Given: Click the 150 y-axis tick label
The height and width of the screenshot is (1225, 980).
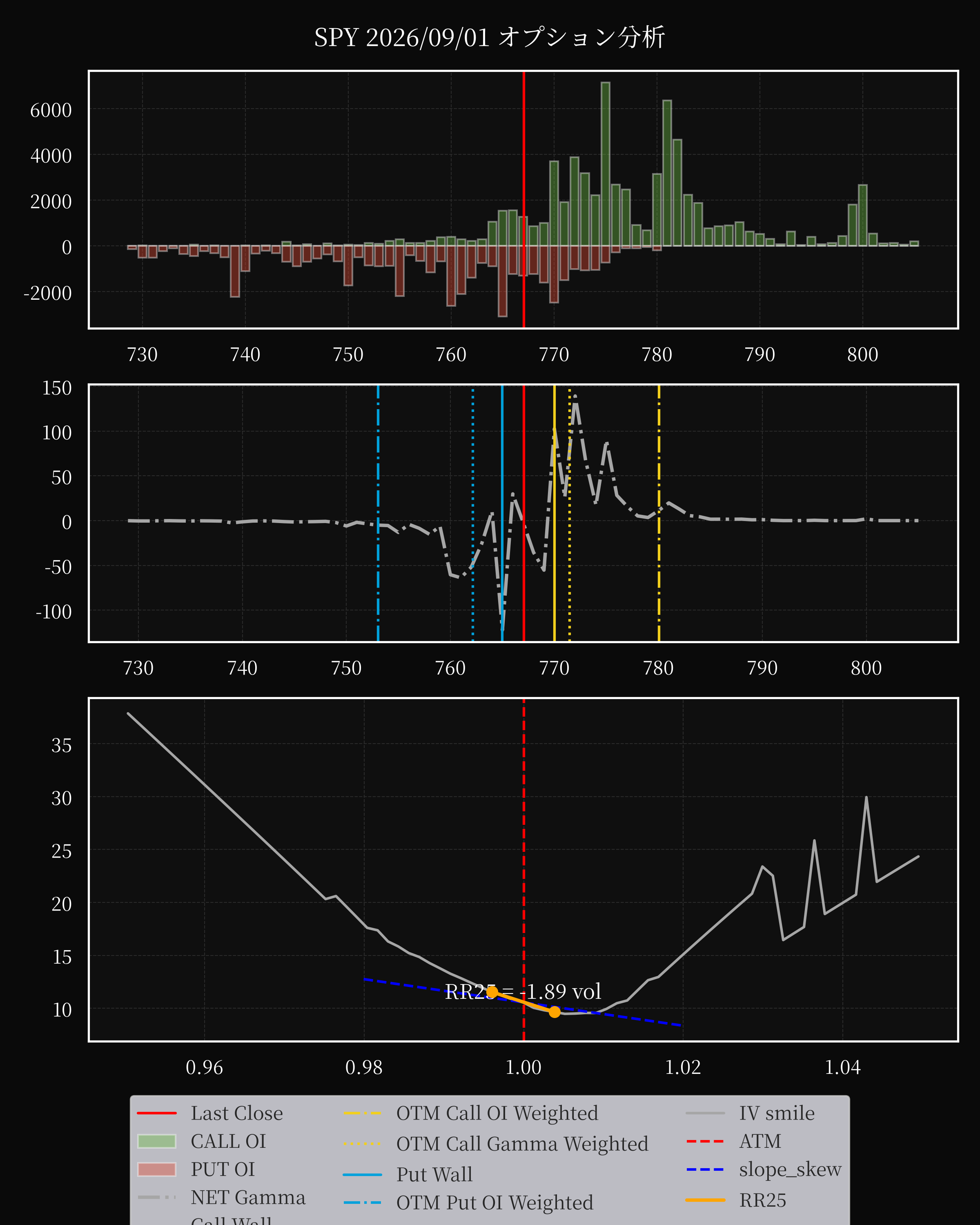Looking at the screenshot, I should point(57,388).
